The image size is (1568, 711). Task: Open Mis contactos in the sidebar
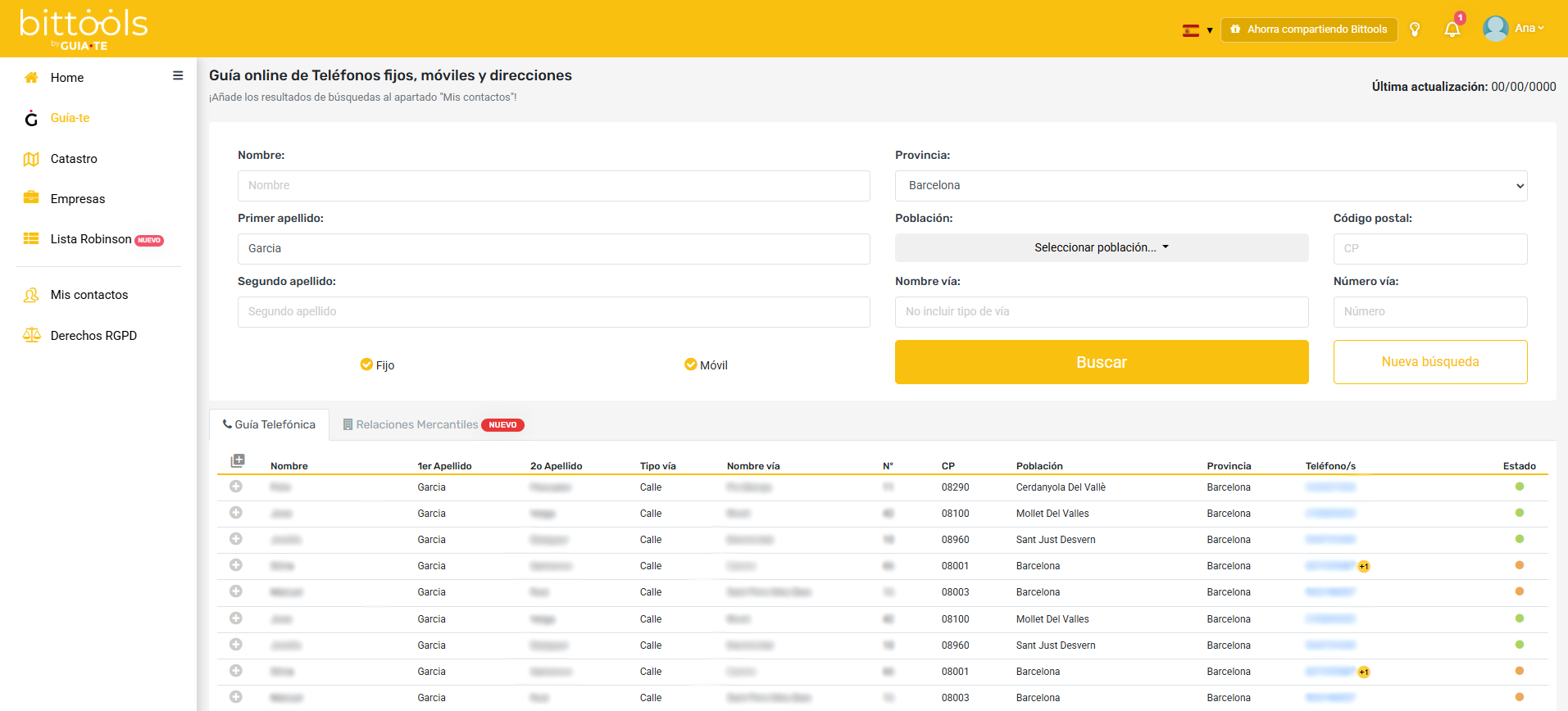(x=89, y=295)
